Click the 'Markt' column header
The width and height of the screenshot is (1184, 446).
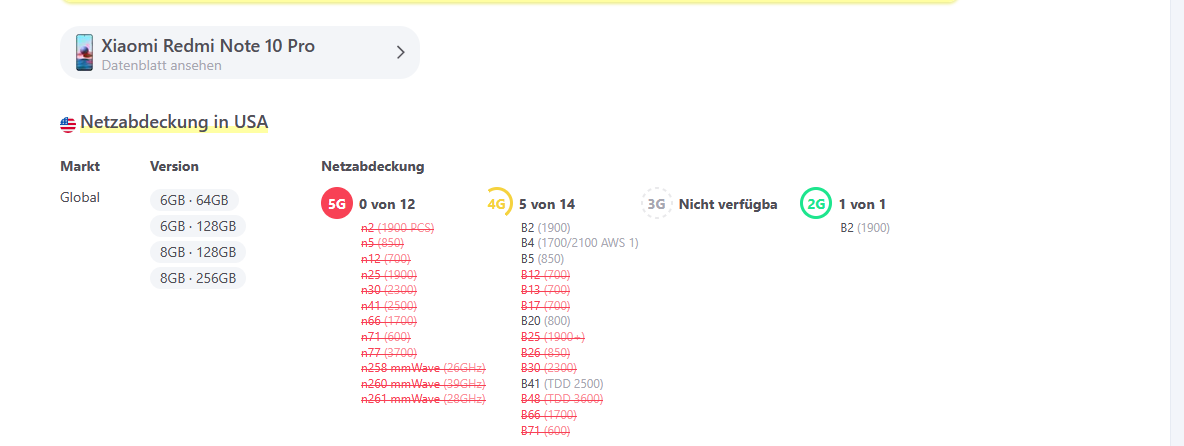80,166
